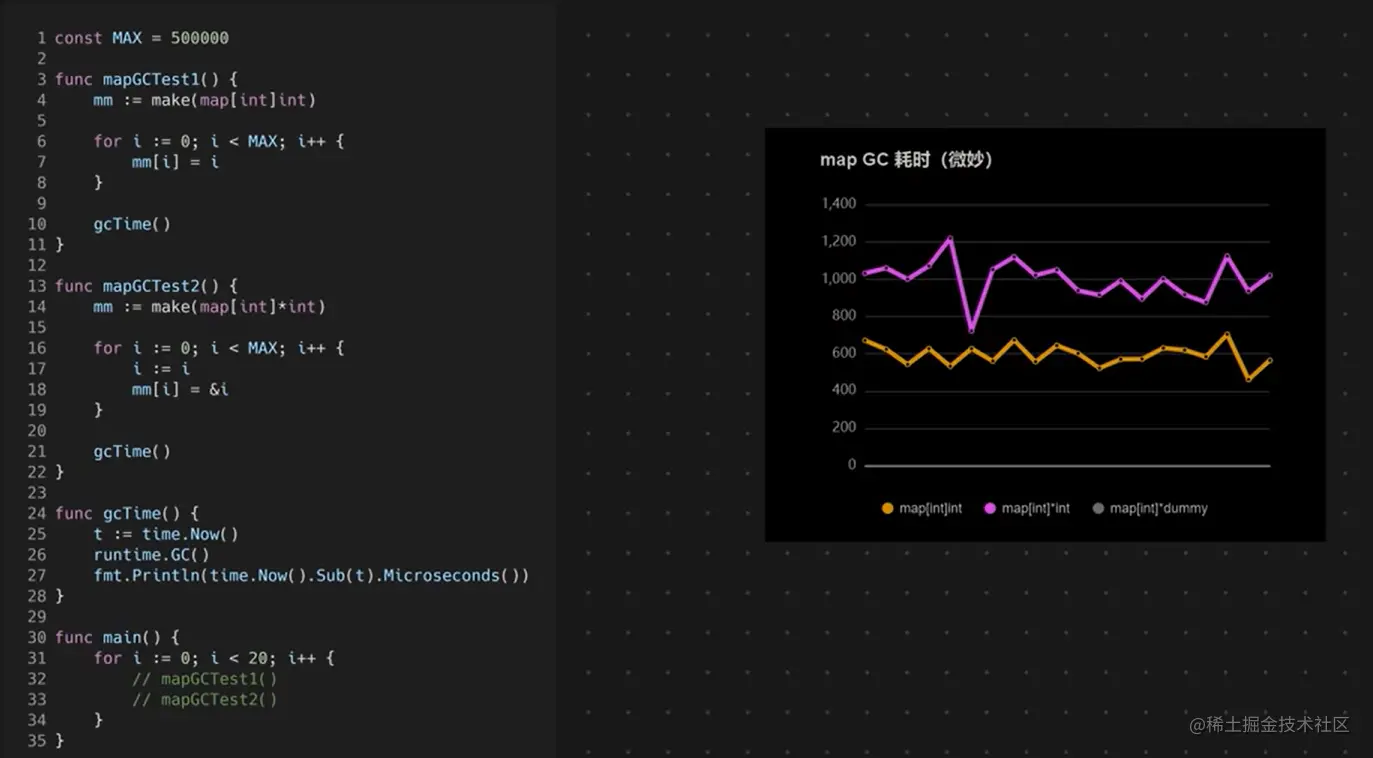Click the comment "// mapGCTest2()"
The image size is (1373, 758).
pyautogui.click(x=205, y=700)
